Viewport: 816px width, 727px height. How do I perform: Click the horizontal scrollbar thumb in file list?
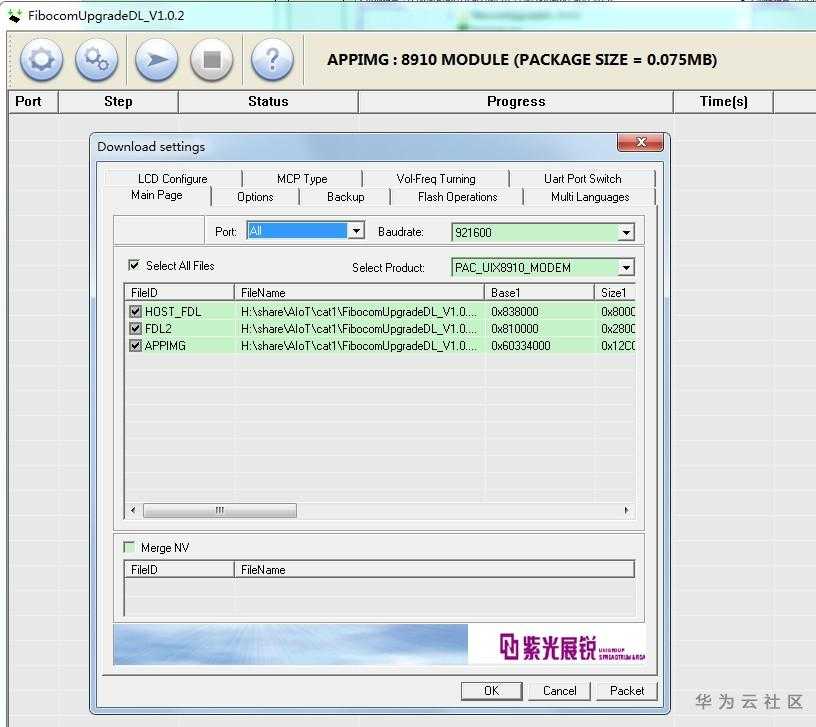pyautogui.click(x=220, y=510)
